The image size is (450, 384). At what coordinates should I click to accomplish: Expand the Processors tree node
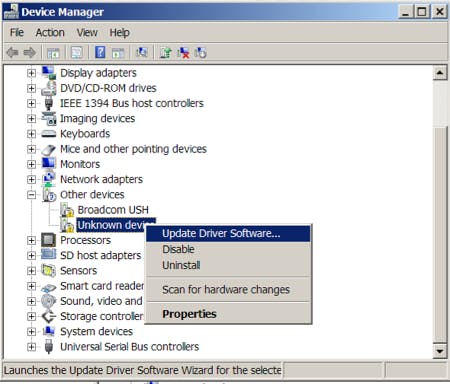(x=31, y=240)
